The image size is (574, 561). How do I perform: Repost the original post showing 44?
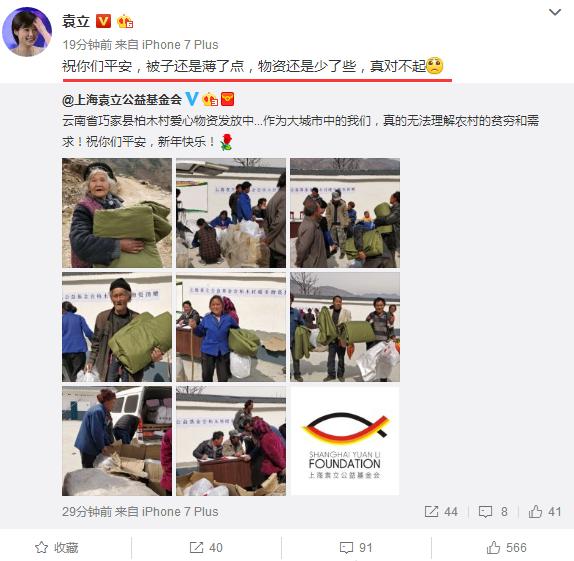click(441, 512)
